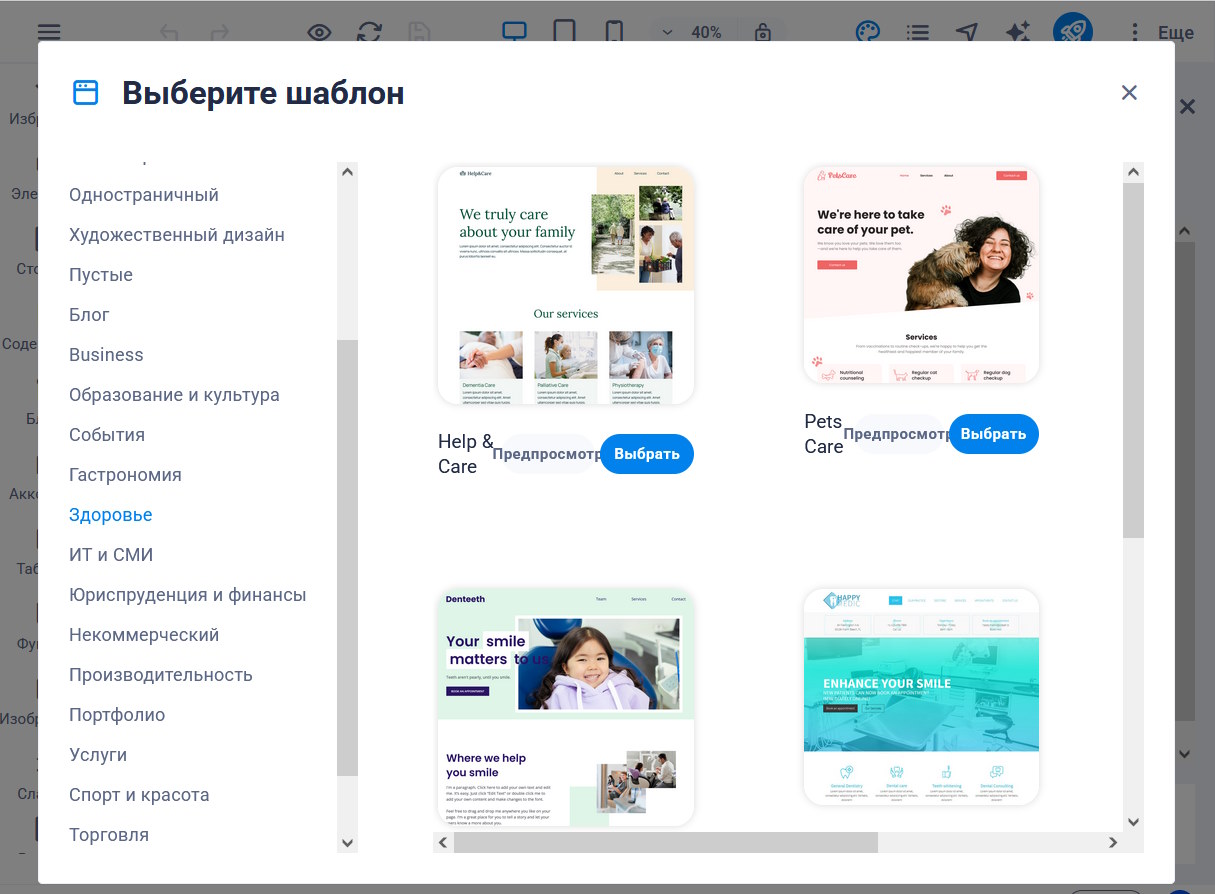Click category list scroll-down arrow
1215x894 pixels.
(x=347, y=843)
